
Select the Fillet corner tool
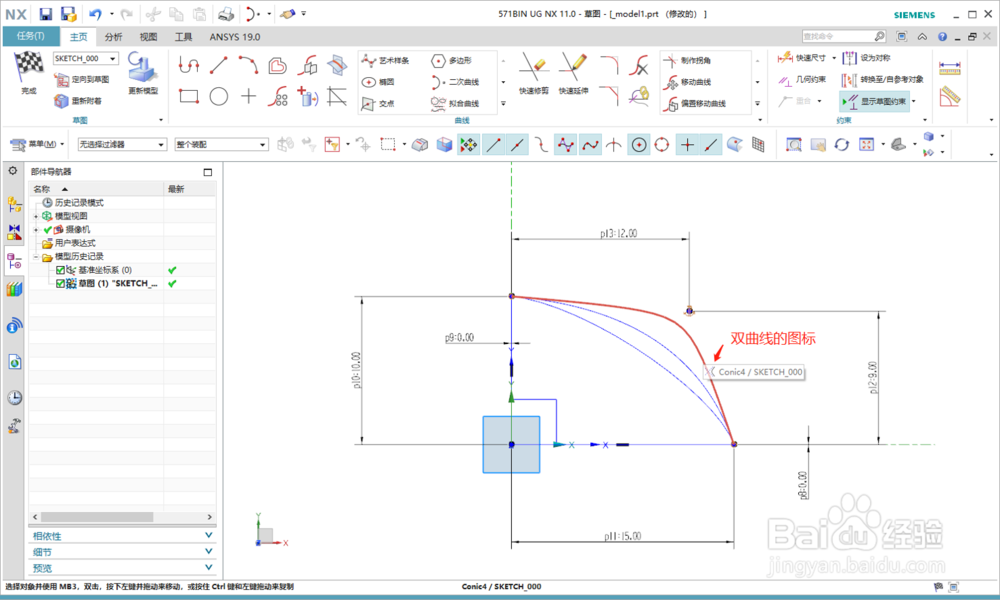click(610, 65)
